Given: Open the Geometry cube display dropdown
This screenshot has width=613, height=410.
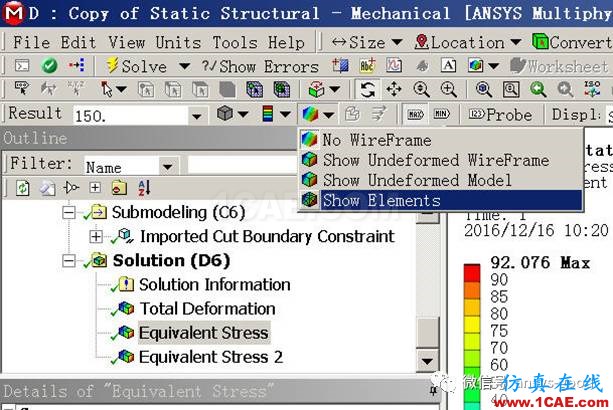Looking at the screenshot, I should pyautogui.click(x=243, y=114).
